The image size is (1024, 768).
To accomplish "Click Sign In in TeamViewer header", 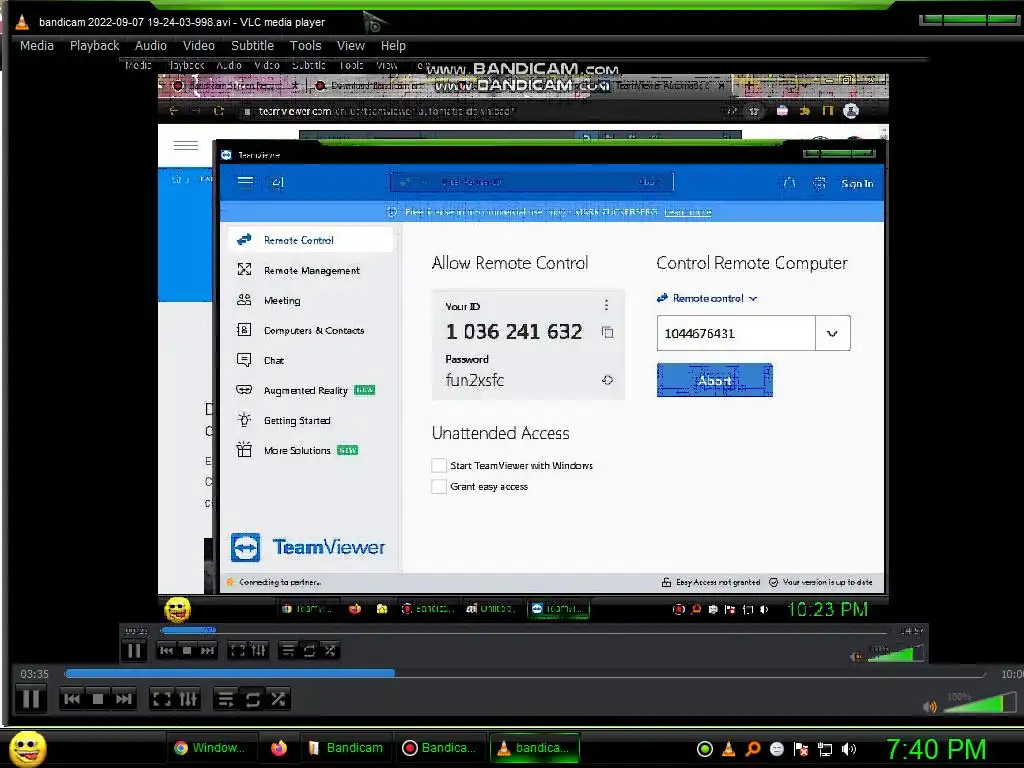I will click(857, 184).
